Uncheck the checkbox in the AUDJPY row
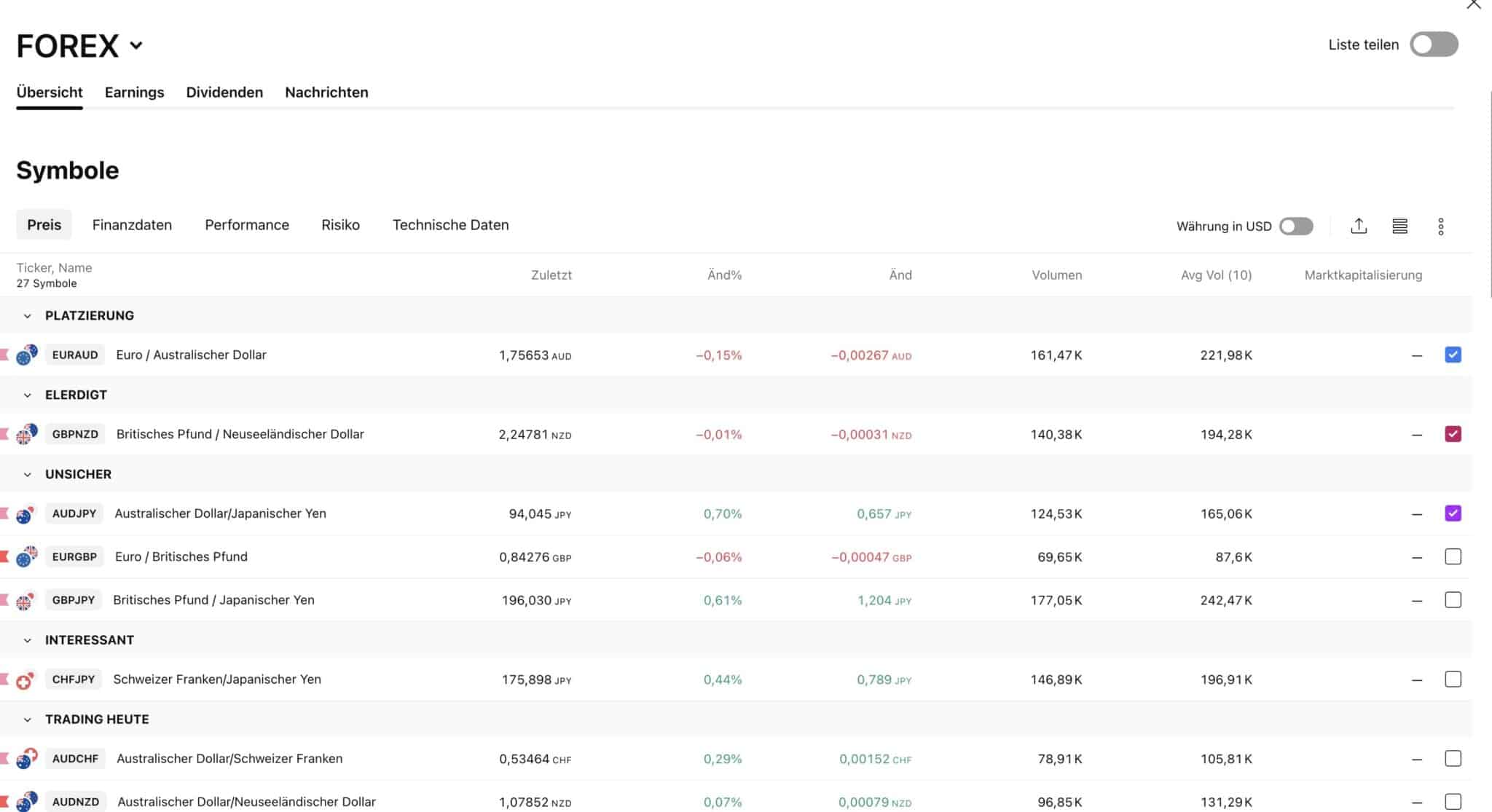 (x=1453, y=513)
